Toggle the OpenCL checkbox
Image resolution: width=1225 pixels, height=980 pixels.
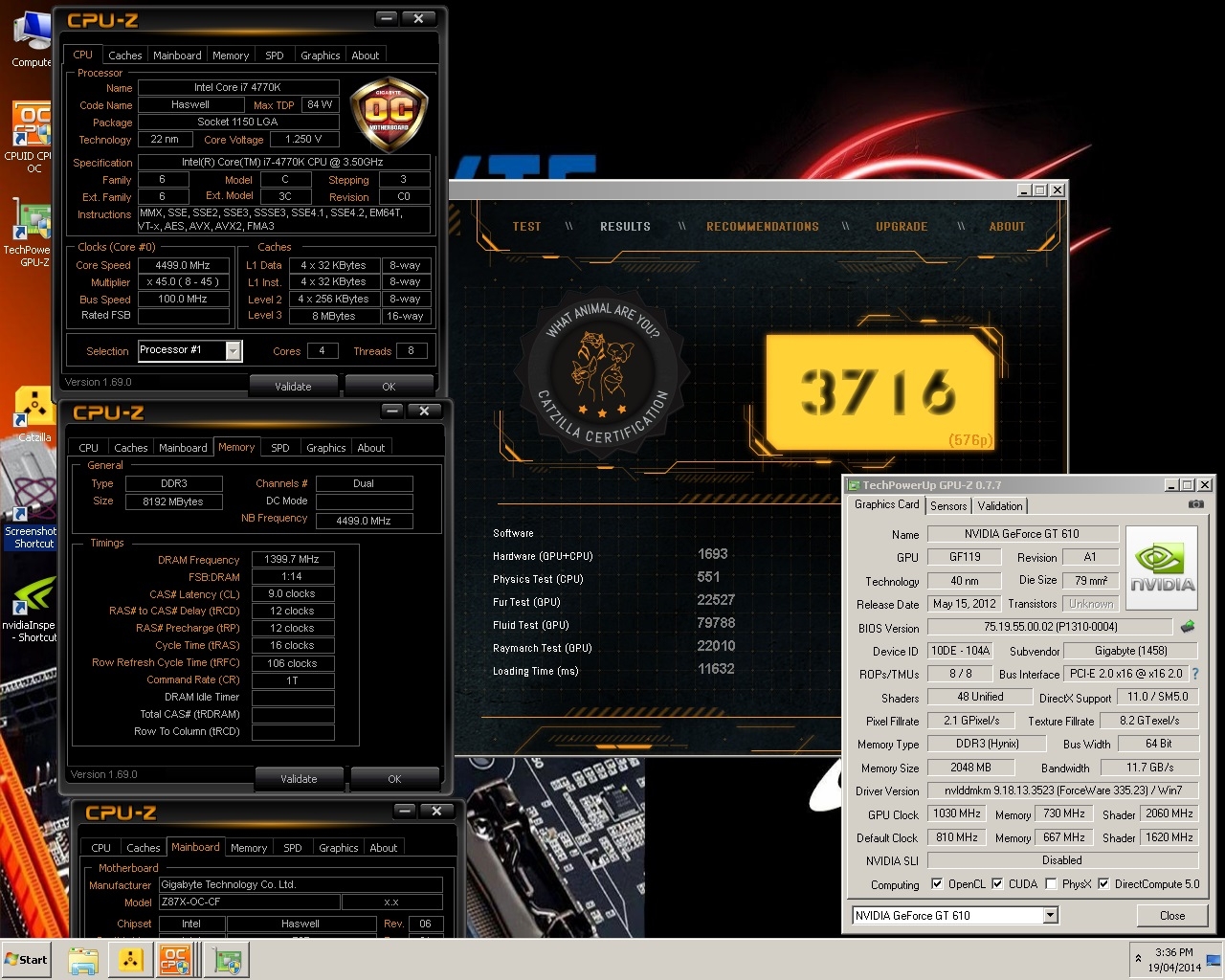click(937, 884)
